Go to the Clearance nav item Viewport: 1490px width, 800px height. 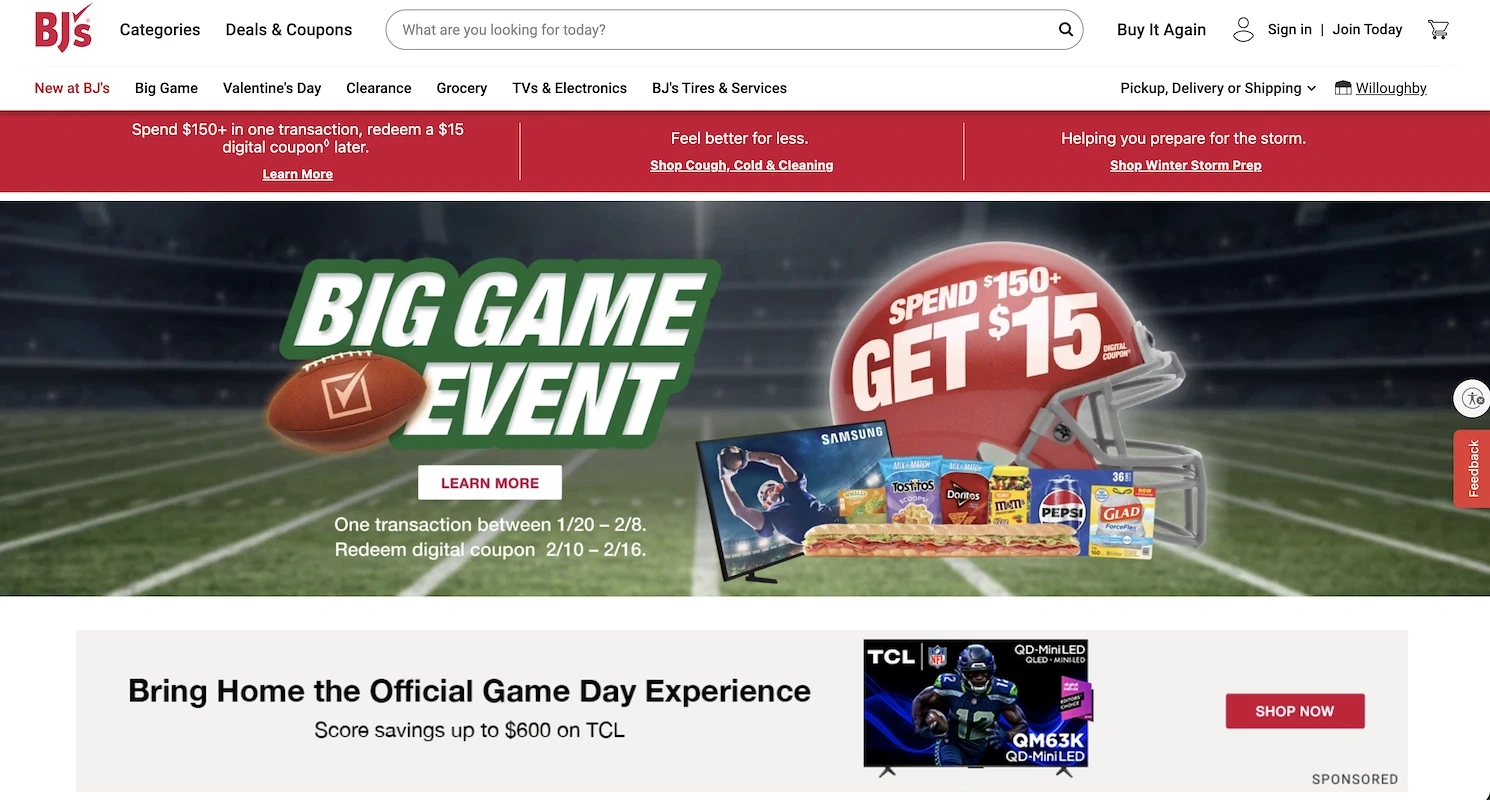(379, 88)
